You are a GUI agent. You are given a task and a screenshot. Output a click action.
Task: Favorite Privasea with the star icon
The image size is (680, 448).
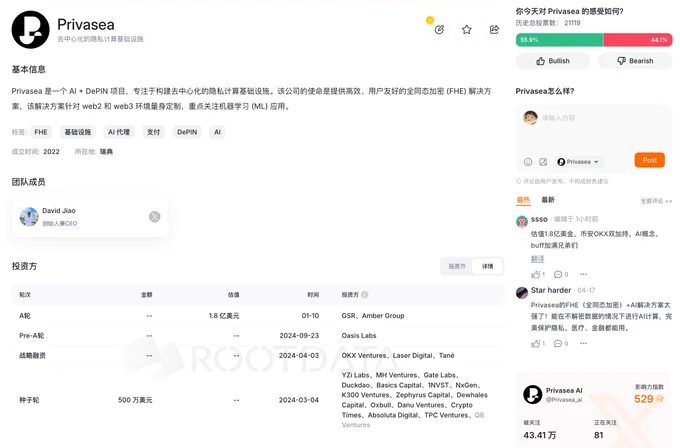click(467, 29)
